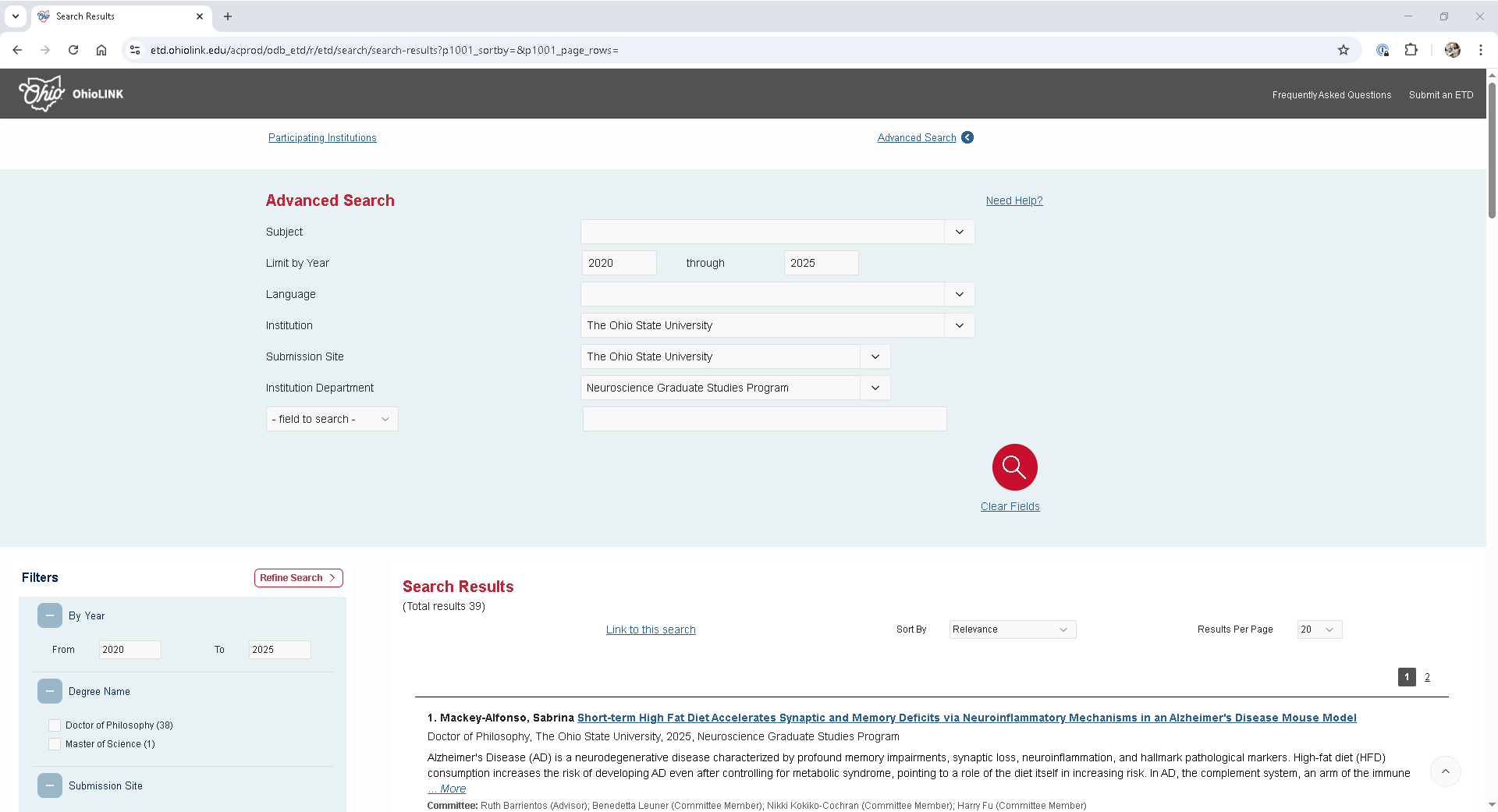Click the OhioLINK logo
The image size is (1498, 812).
point(70,94)
